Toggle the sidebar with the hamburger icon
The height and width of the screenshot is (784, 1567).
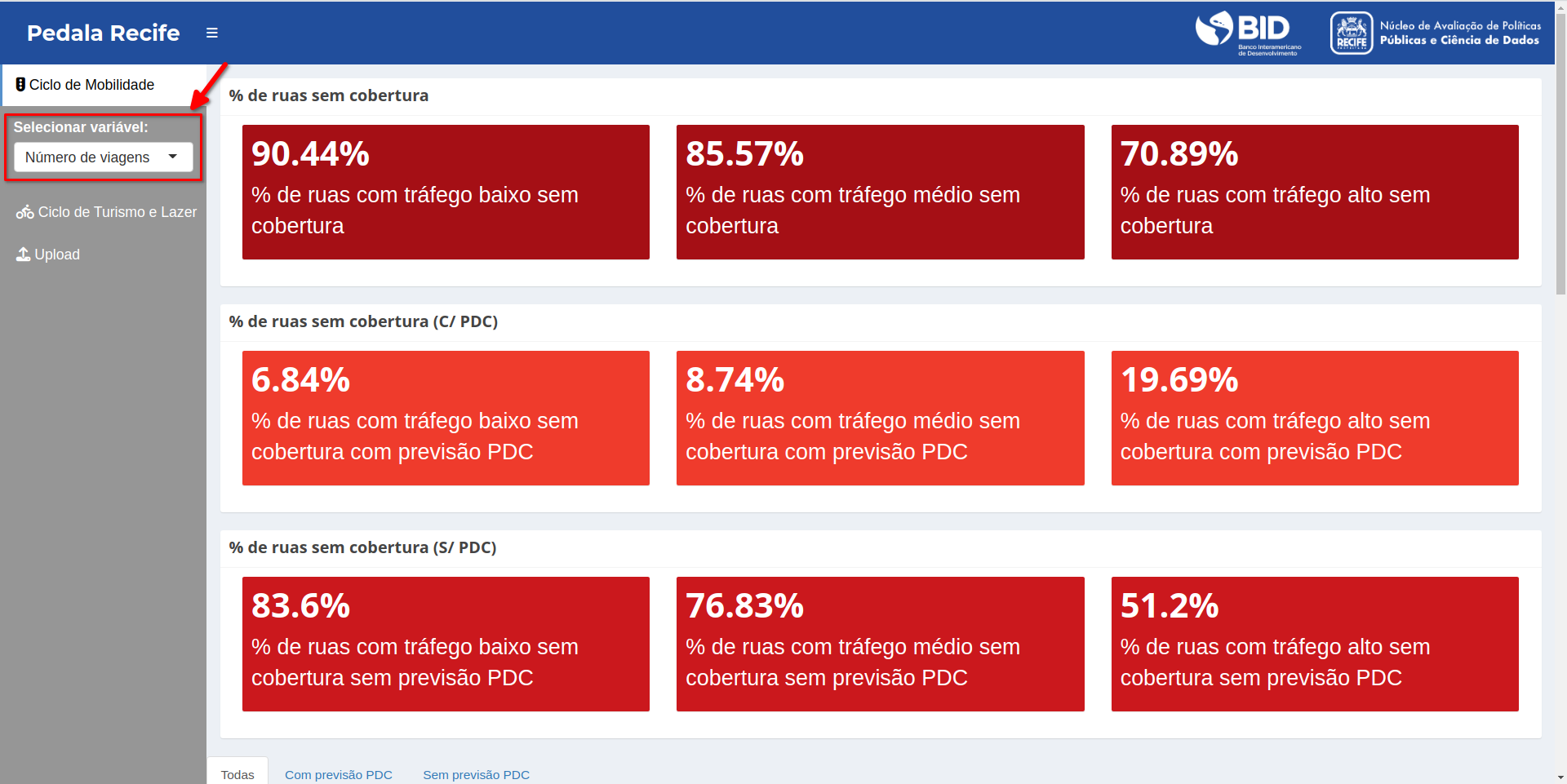(x=212, y=33)
